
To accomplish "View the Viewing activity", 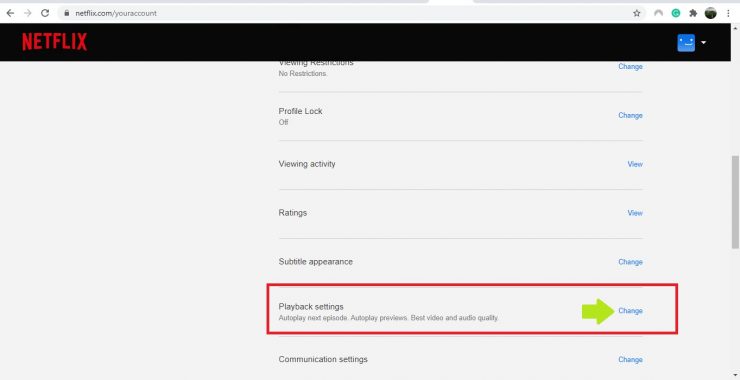I will [635, 164].
